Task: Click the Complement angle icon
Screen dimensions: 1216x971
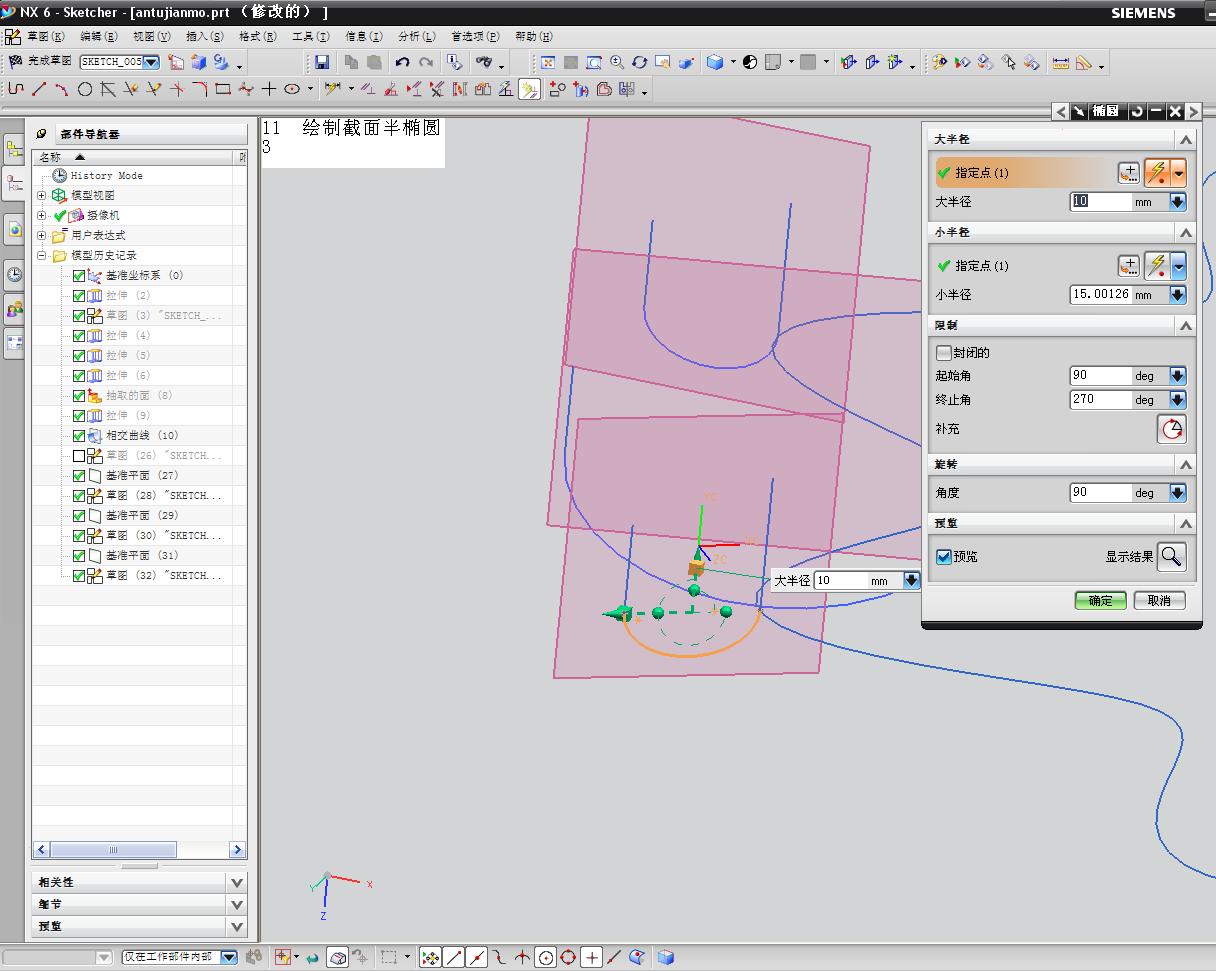Action: pyautogui.click(x=1172, y=429)
